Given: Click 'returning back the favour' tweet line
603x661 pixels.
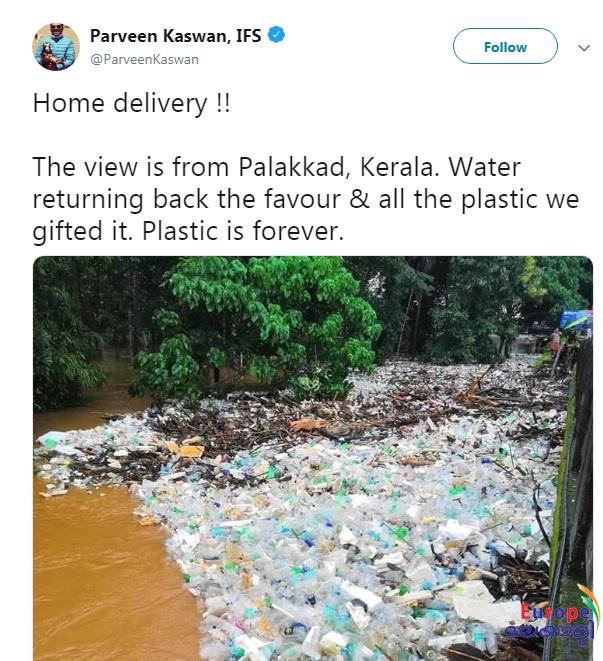Looking at the screenshot, I should (186, 199).
